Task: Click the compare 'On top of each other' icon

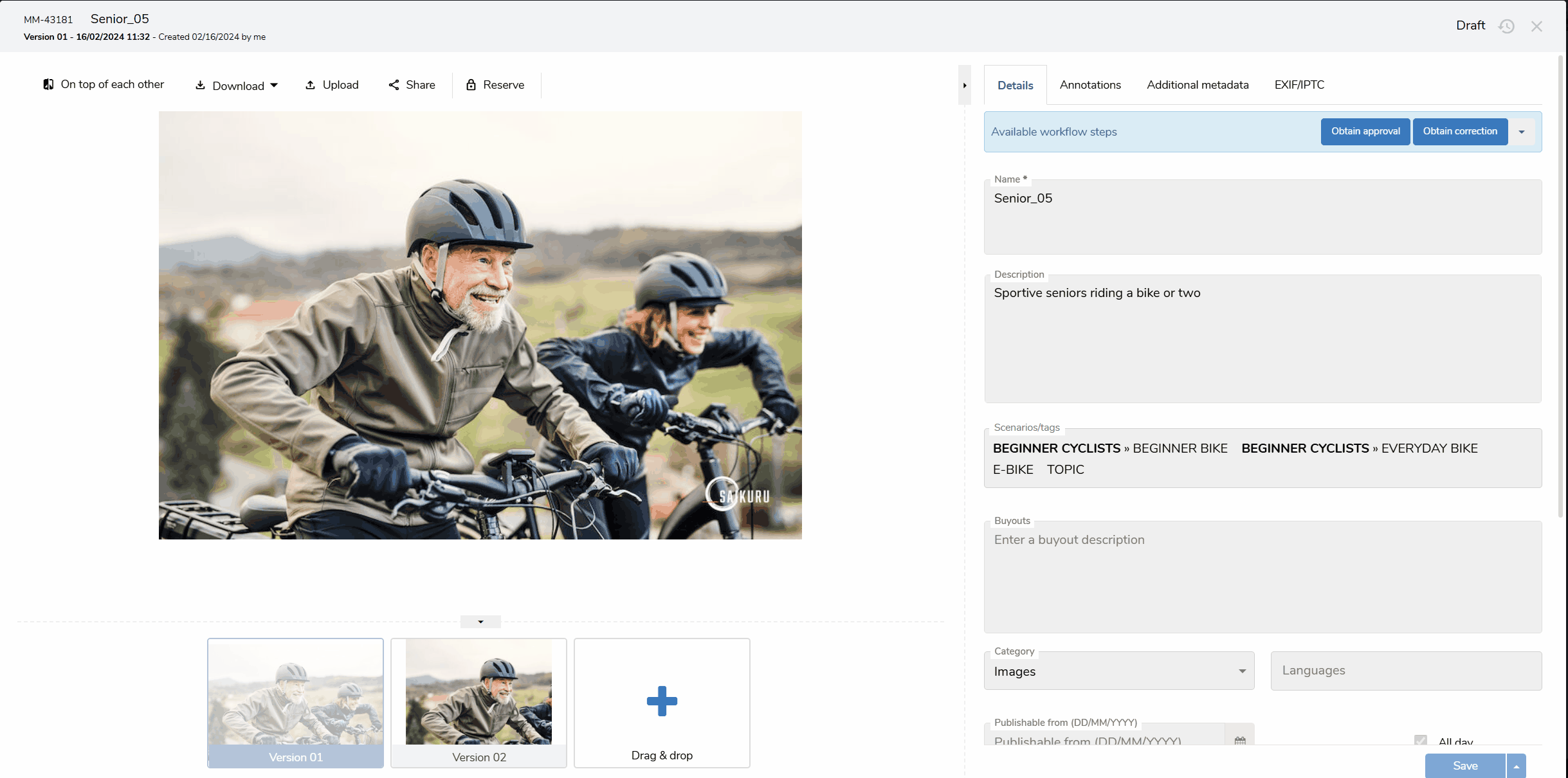Action: (48, 84)
